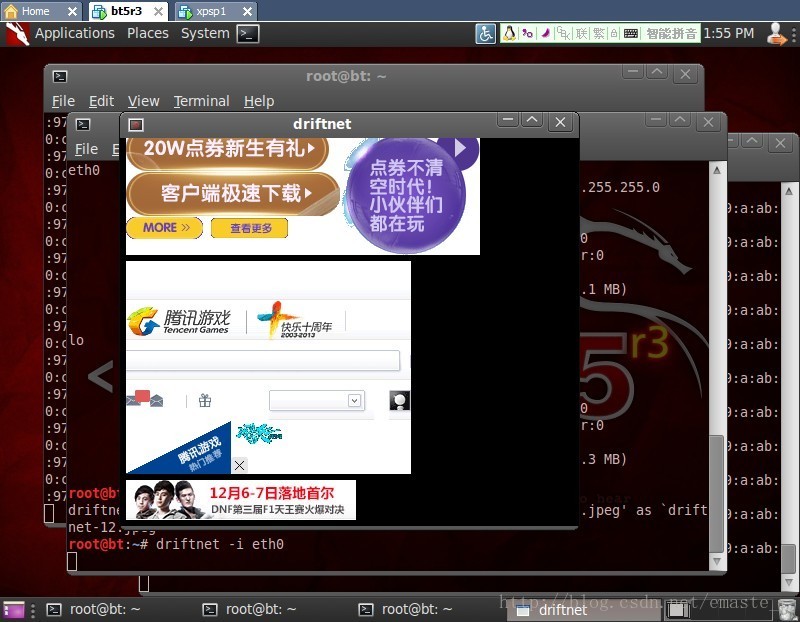
Task: Switch to the xpsp1 VM tab
Action: pyautogui.click(x=211, y=11)
